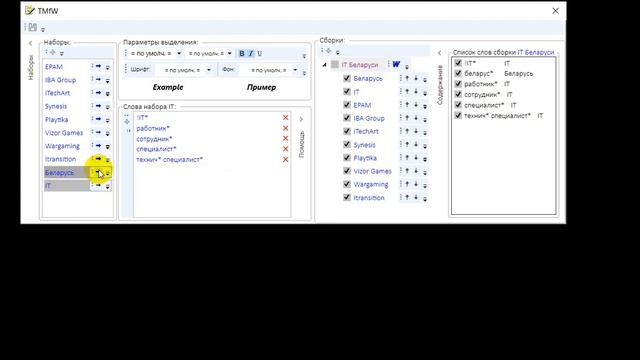
Task: Delete the word 'сотрудник*' with its red X
Action: tap(285, 138)
